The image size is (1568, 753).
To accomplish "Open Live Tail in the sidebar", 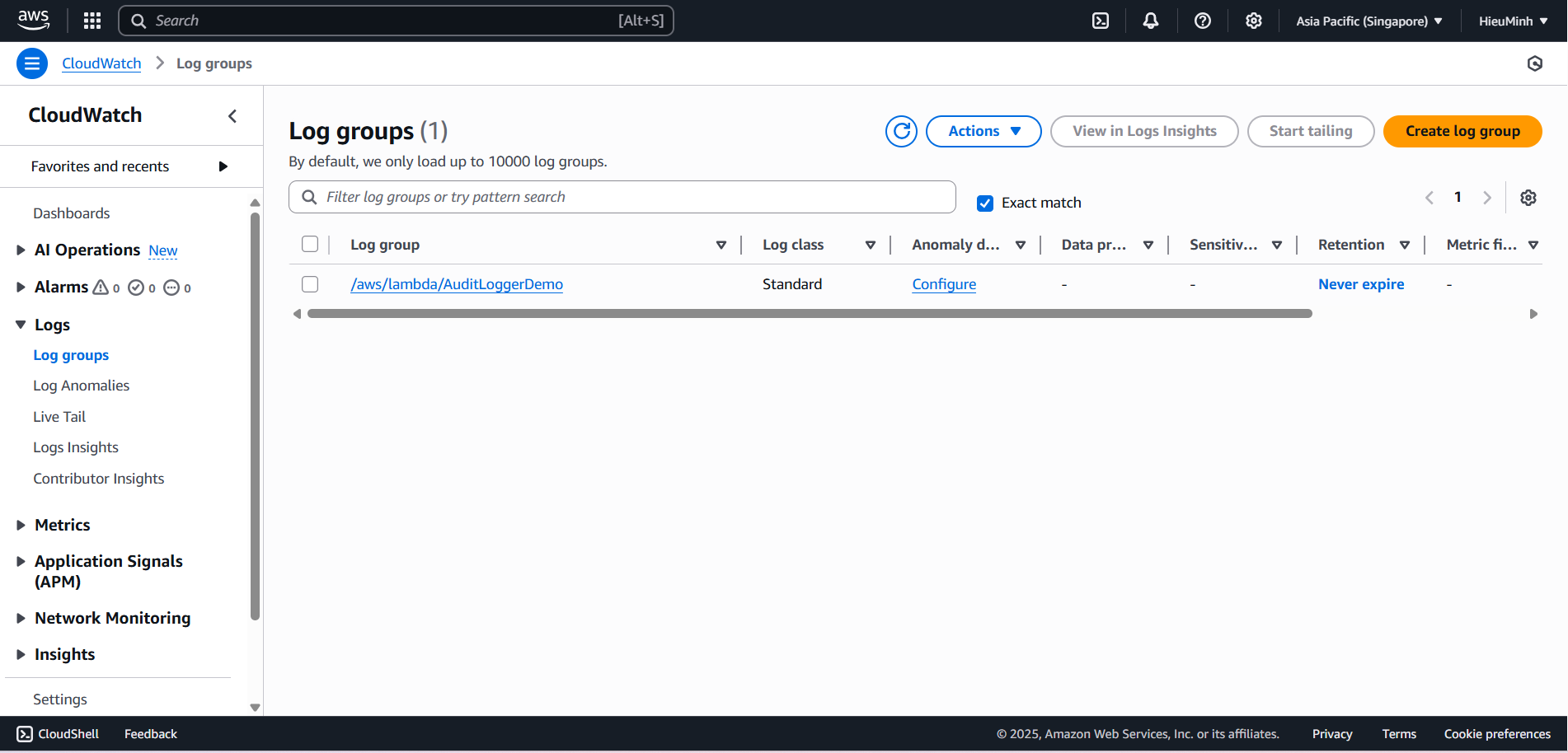I will pos(59,417).
